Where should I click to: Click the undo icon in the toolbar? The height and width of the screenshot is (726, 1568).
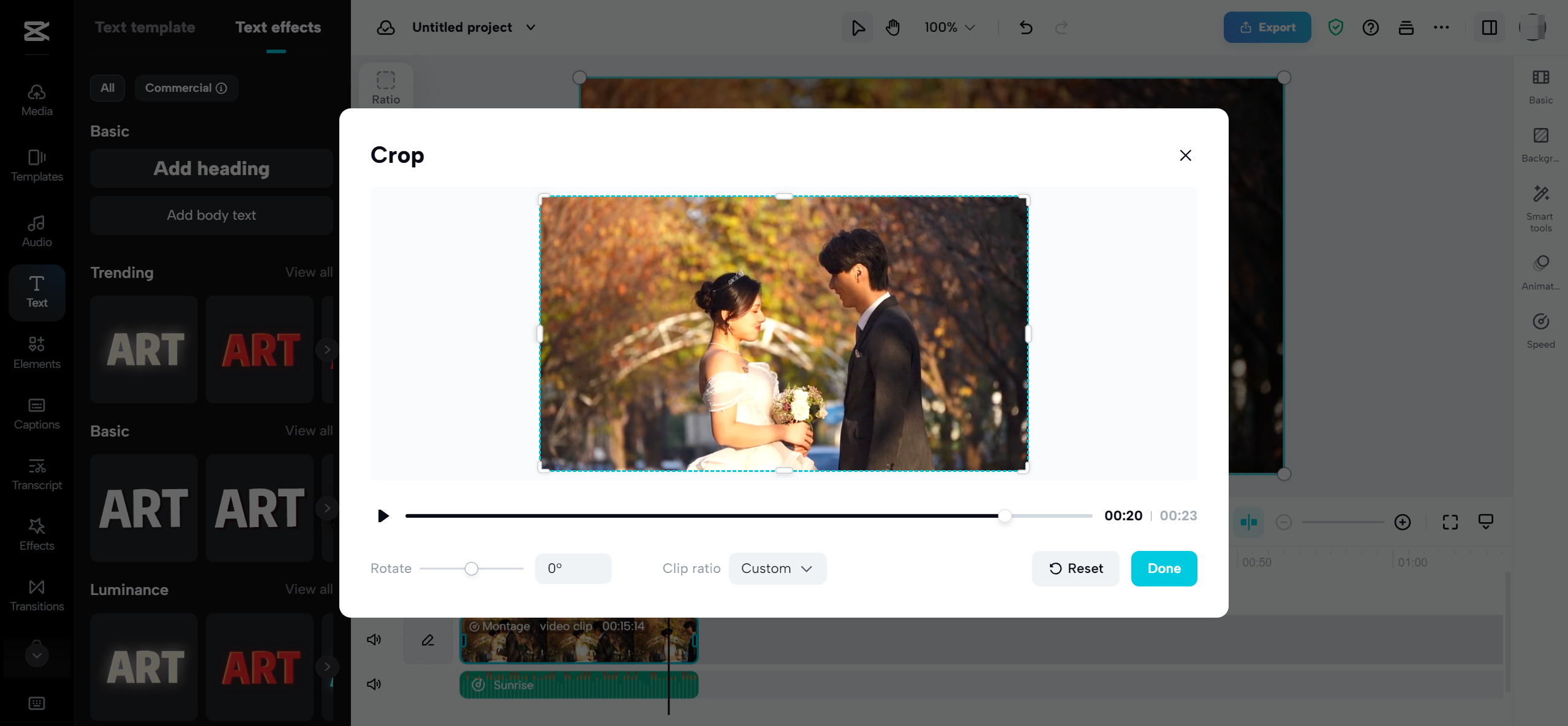coord(1025,27)
